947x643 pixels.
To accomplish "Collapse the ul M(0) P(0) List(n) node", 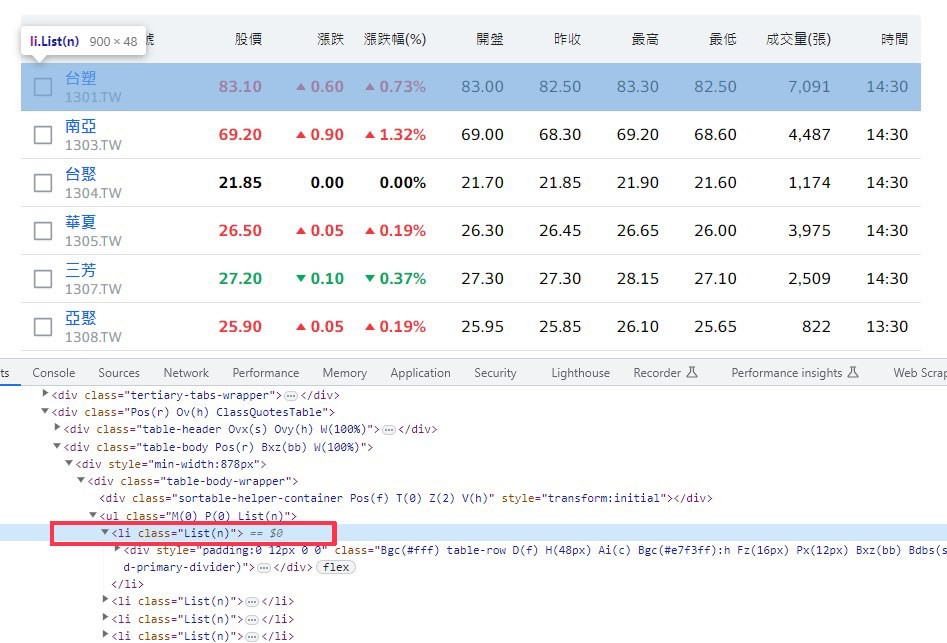I will (x=93, y=515).
